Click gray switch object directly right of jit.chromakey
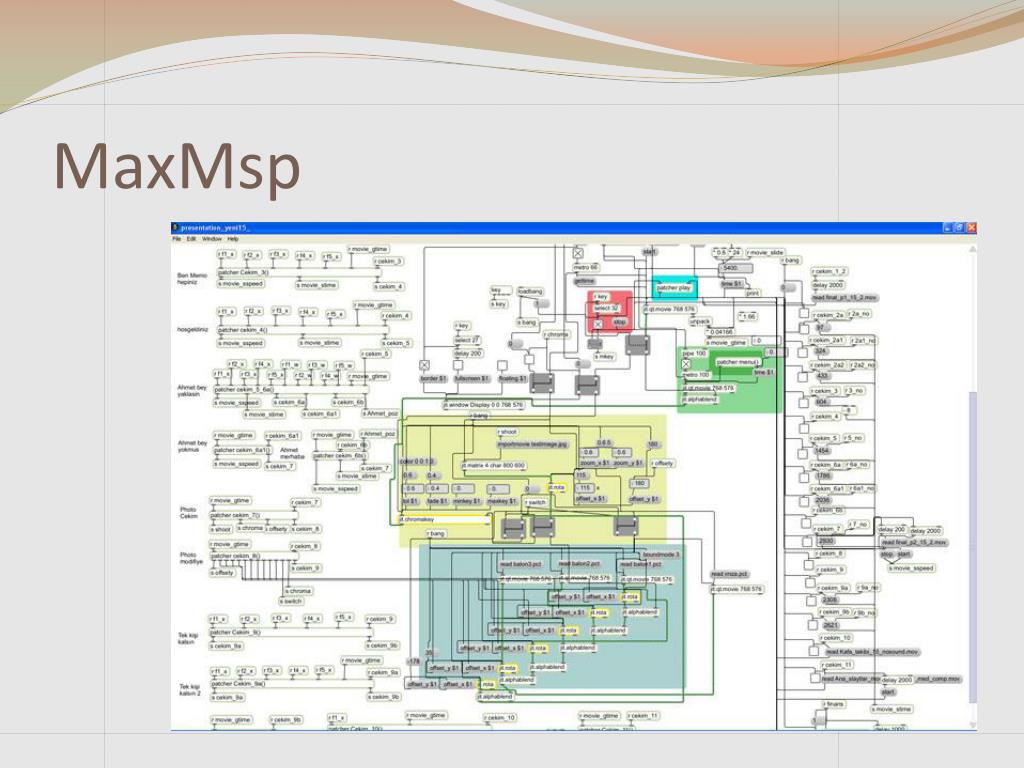Viewport: 1024px width, 768px height. point(513,527)
